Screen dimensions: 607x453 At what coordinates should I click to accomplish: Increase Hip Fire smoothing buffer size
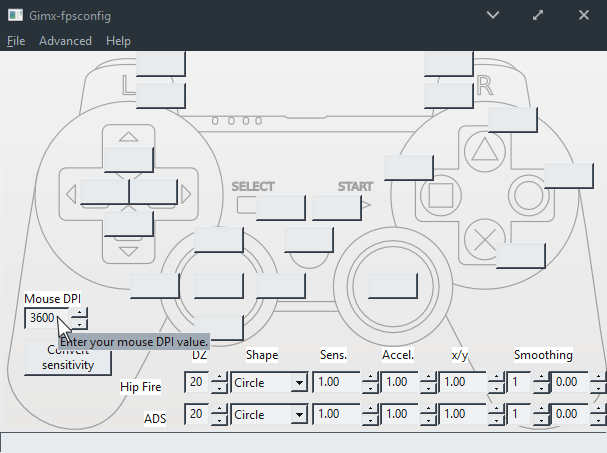(541, 377)
